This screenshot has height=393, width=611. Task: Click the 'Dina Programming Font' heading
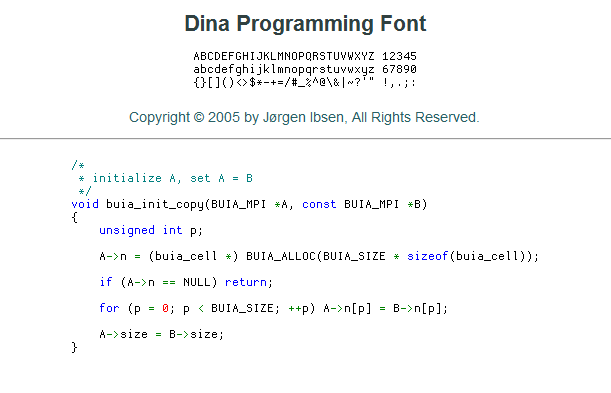(x=305, y=24)
